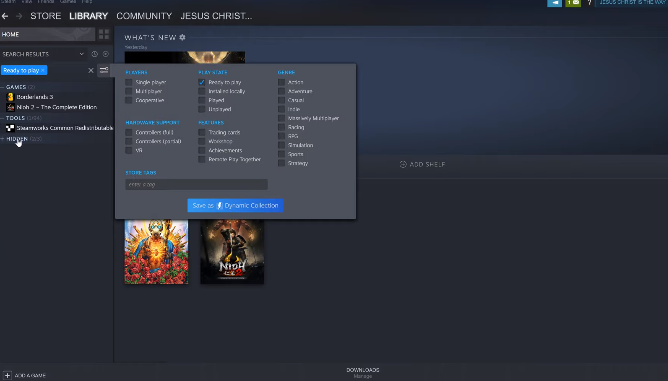Enable Controllers (partial) support filter

tap(129, 141)
